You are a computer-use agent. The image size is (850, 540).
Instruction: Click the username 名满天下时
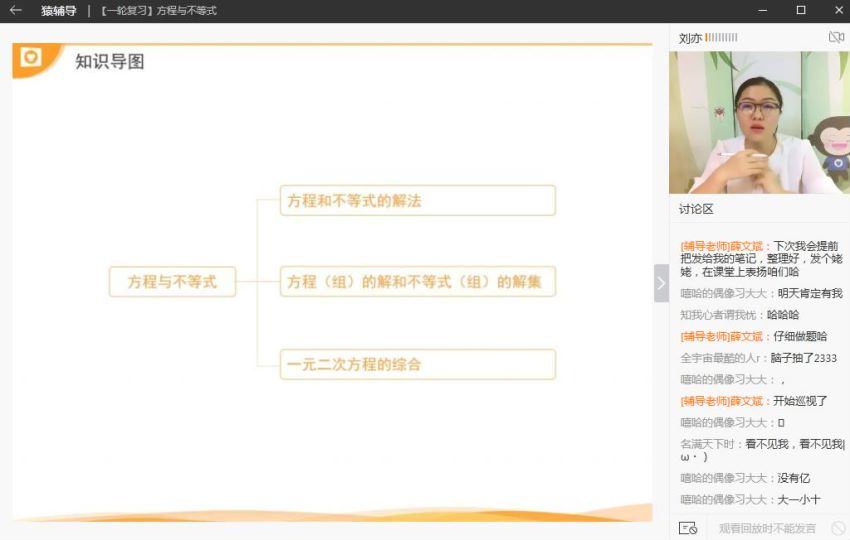coord(707,444)
